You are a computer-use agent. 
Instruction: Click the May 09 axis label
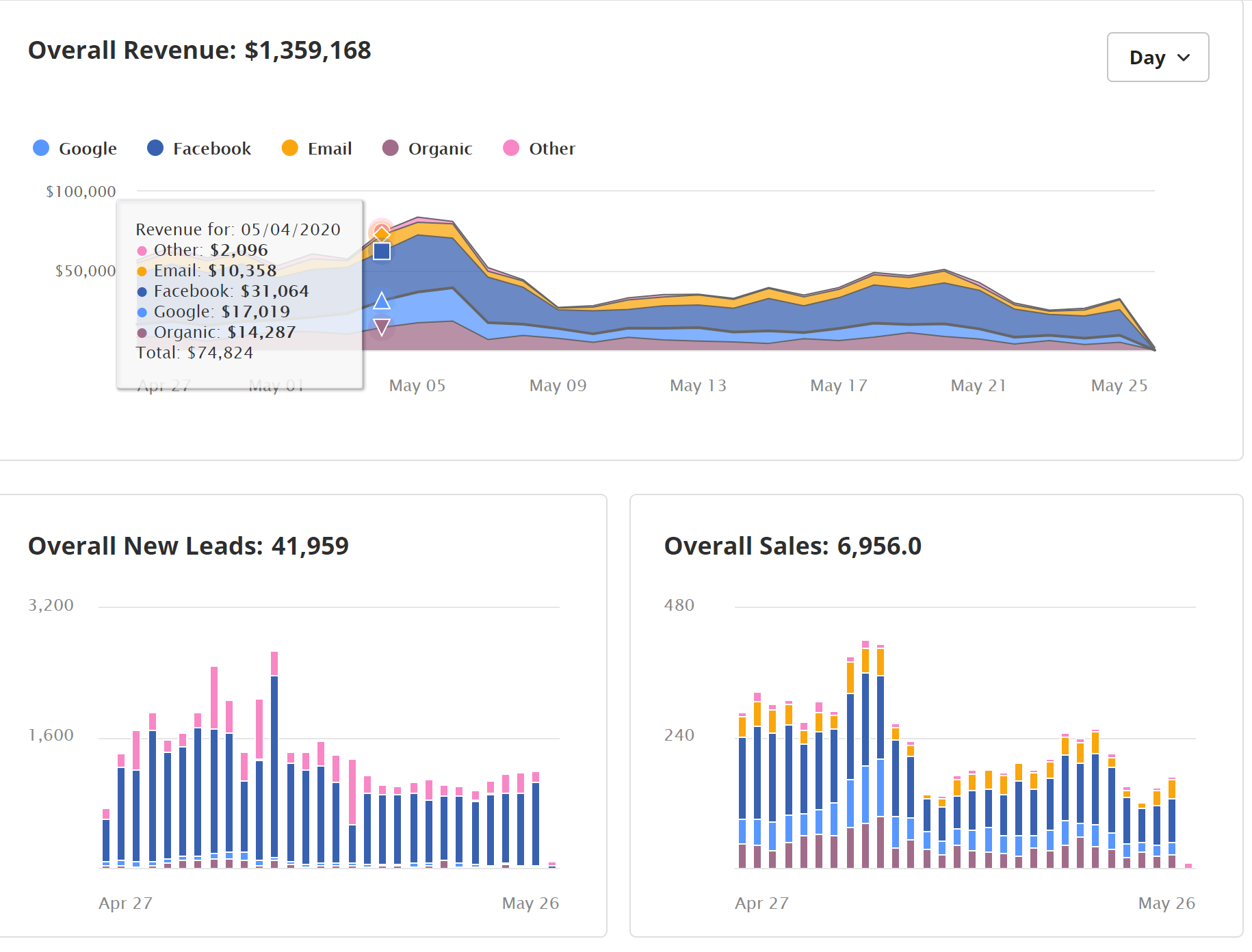(x=558, y=386)
